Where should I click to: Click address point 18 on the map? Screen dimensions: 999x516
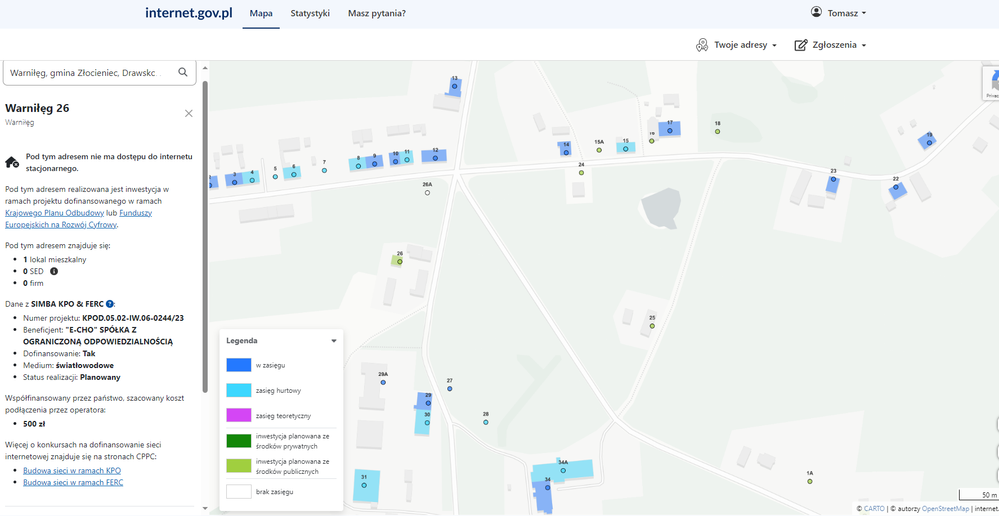click(x=717, y=131)
